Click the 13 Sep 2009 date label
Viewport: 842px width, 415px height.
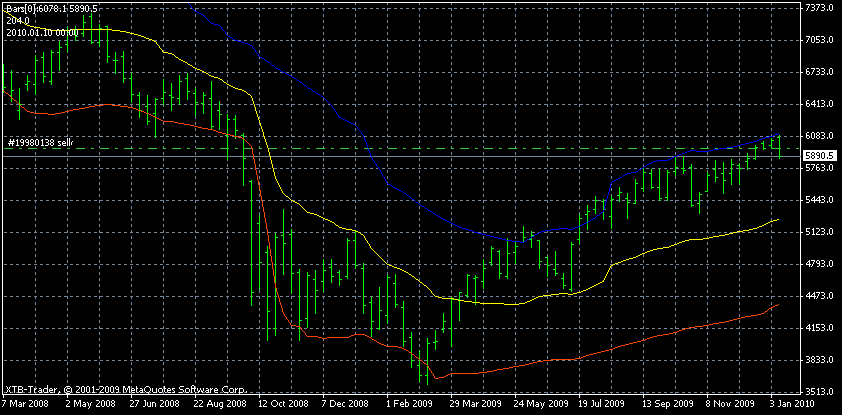(668, 403)
